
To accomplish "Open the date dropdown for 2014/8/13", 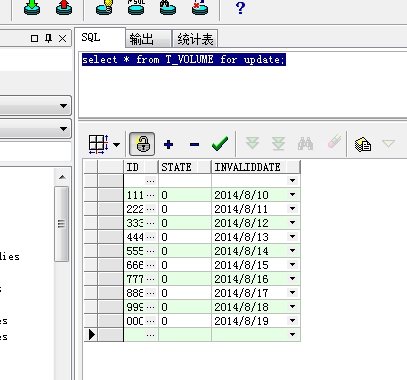I will point(292,237).
